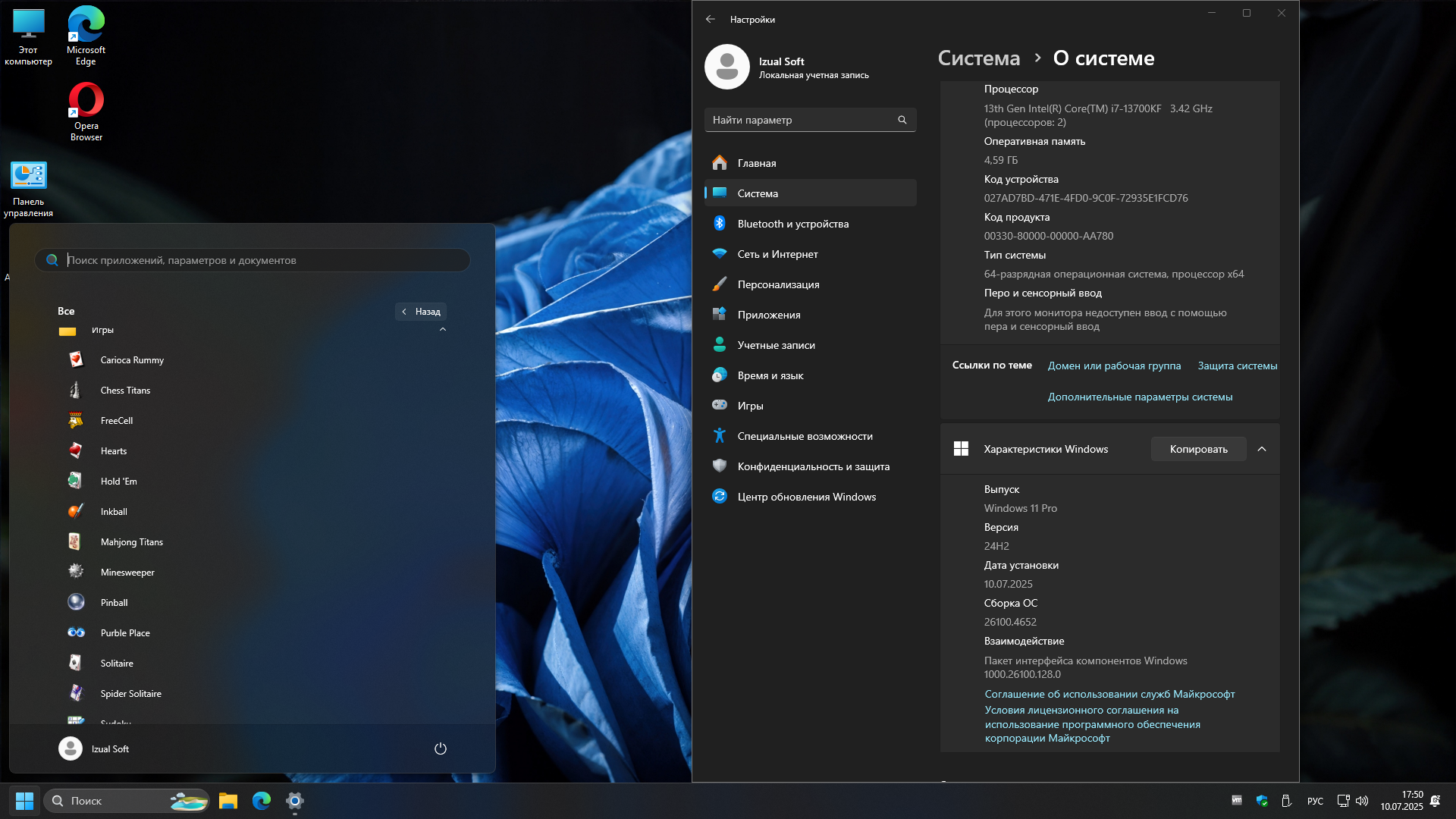
Task: Open Приложения settings
Action: (x=810, y=315)
